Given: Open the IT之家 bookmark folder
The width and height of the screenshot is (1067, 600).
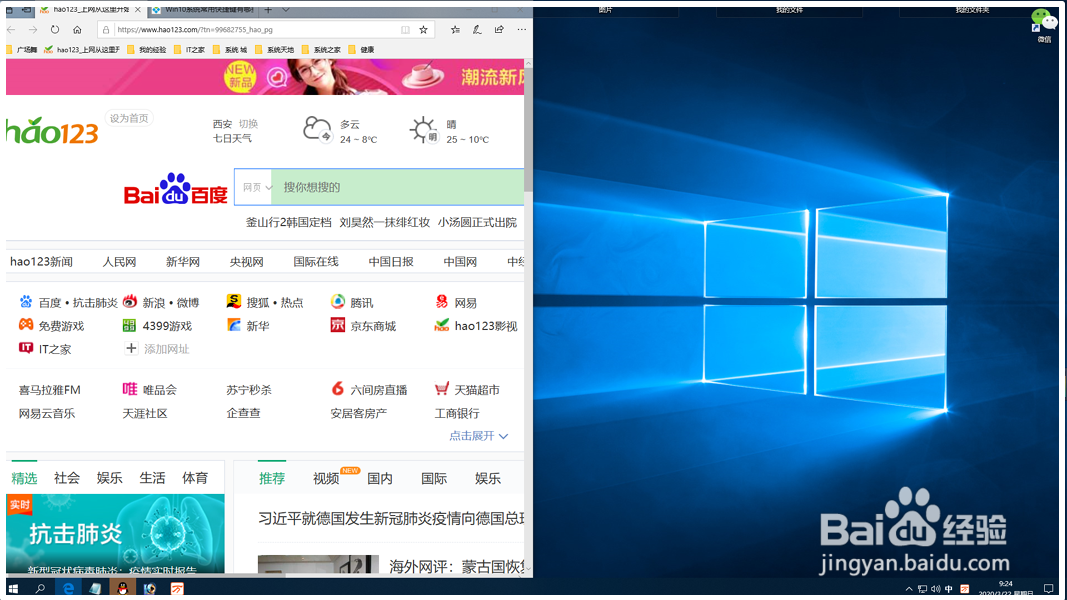Looking at the screenshot, I should coord(189,50).
